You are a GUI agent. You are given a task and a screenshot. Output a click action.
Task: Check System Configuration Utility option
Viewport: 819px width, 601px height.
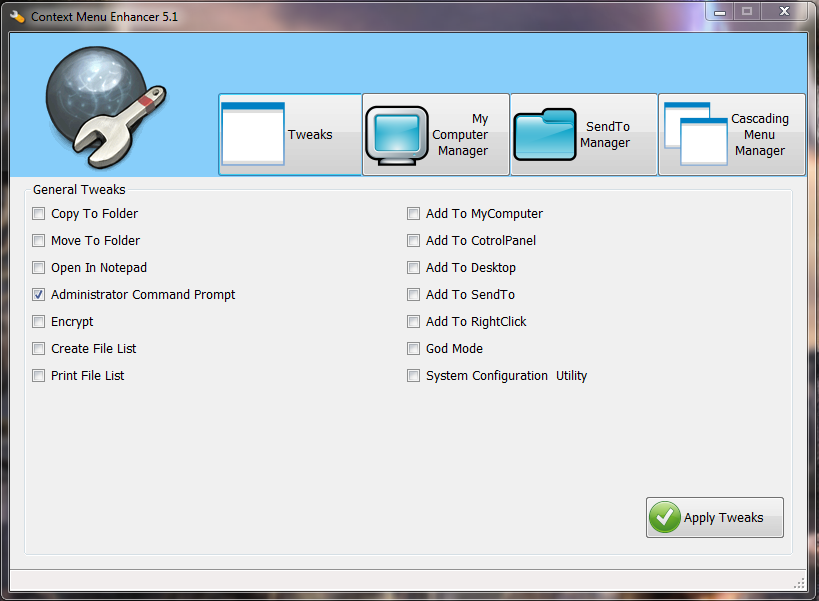click(413, 376)
